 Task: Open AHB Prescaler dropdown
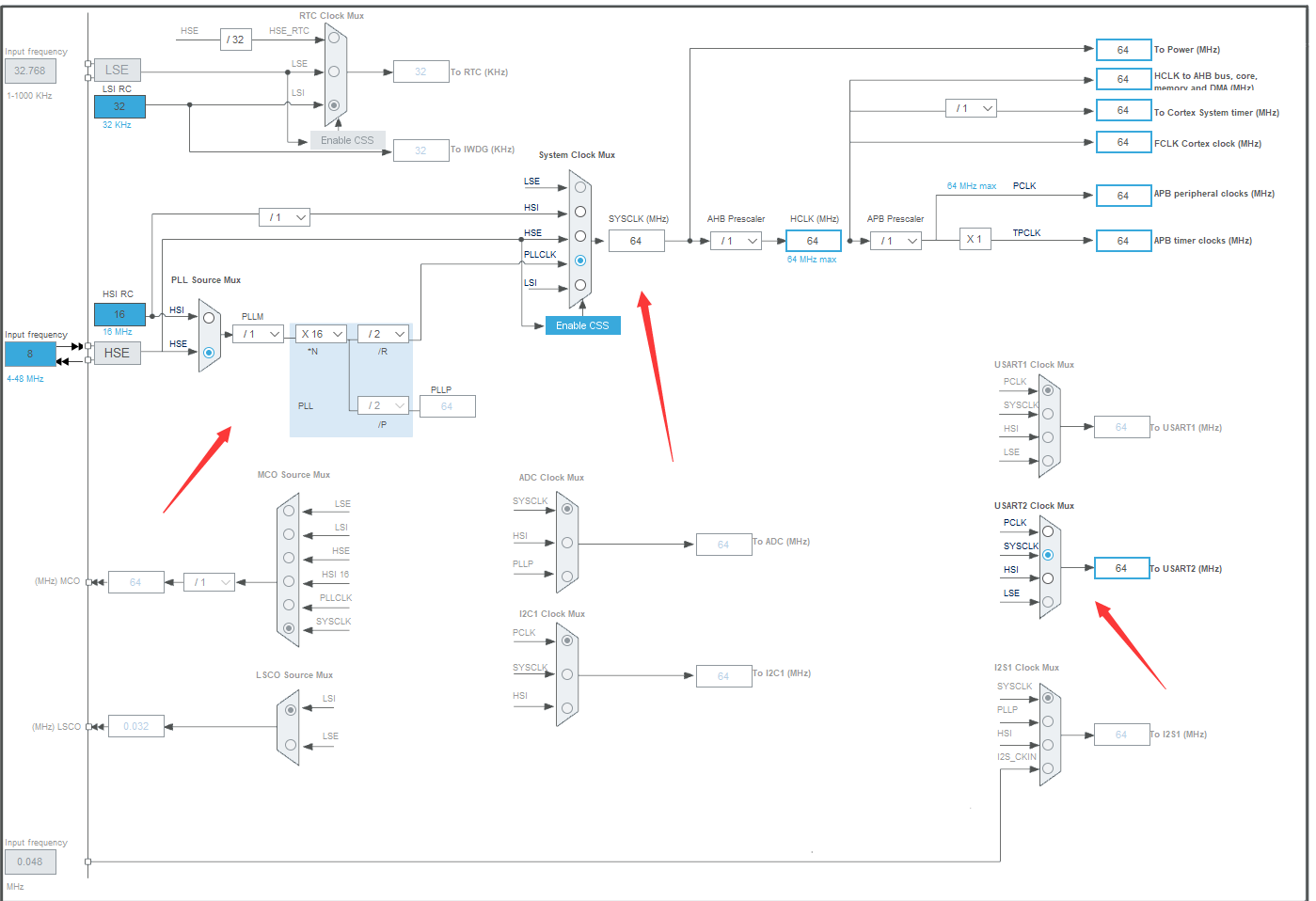(736, 241)
